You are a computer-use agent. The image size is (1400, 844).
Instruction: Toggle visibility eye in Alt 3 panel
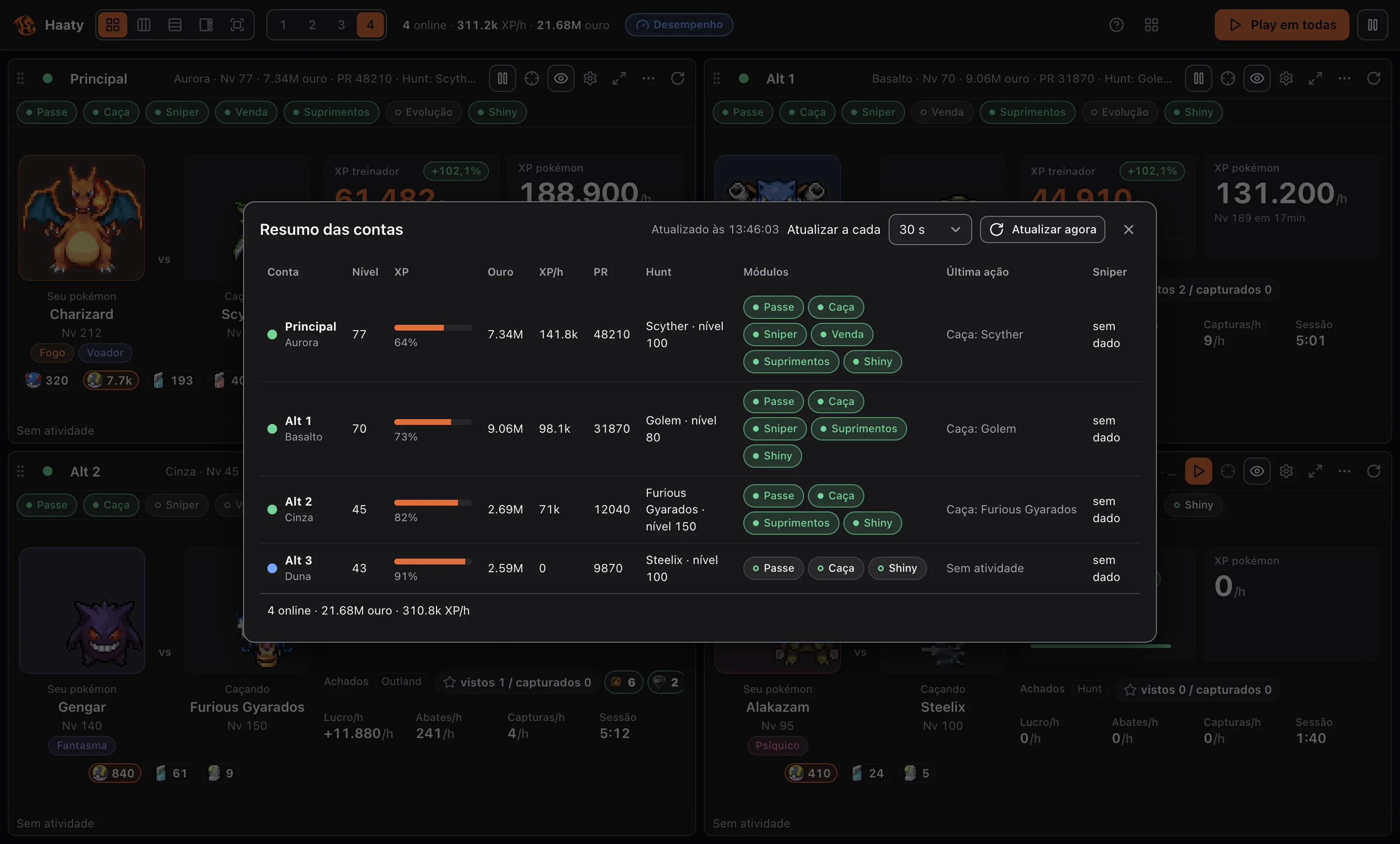(x=1257, y=471)
